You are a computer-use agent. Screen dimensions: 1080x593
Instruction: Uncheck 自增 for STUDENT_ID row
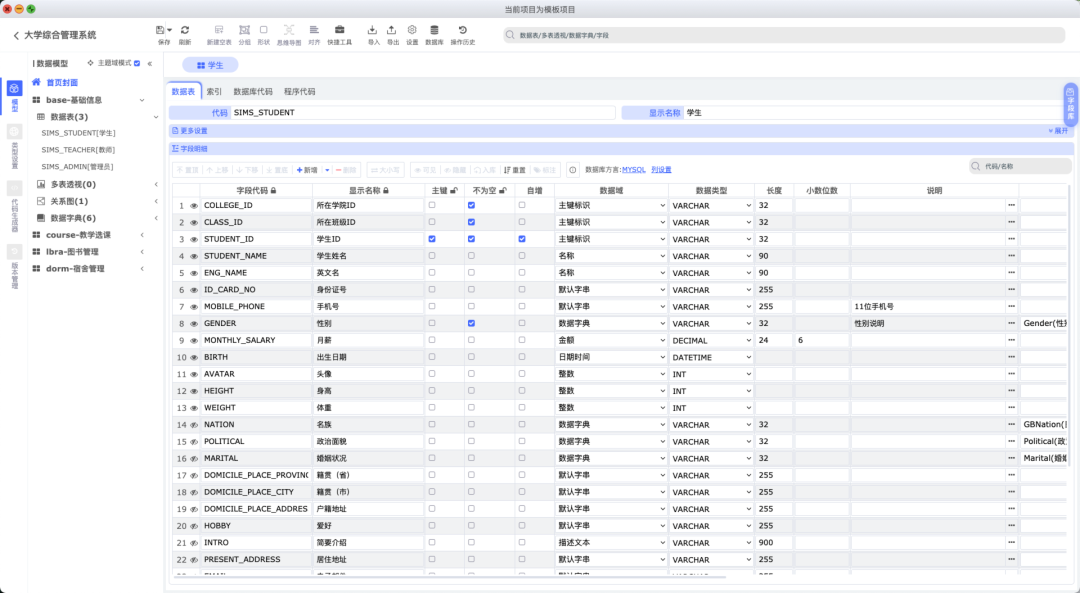tap(521, 239)
